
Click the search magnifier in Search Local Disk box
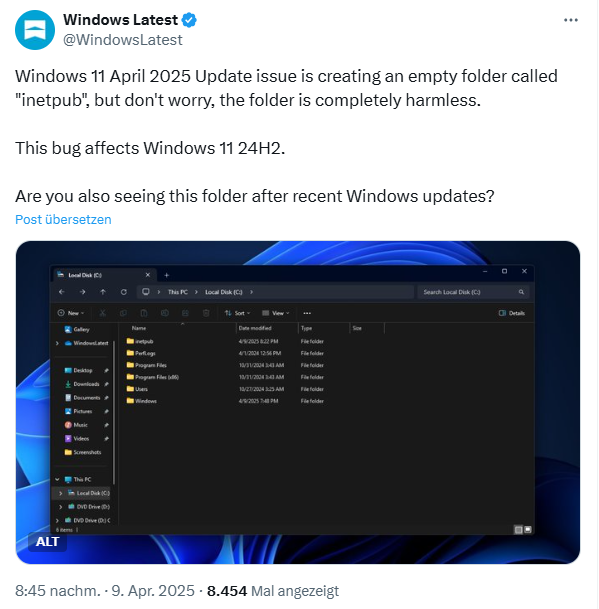(521, 292)
